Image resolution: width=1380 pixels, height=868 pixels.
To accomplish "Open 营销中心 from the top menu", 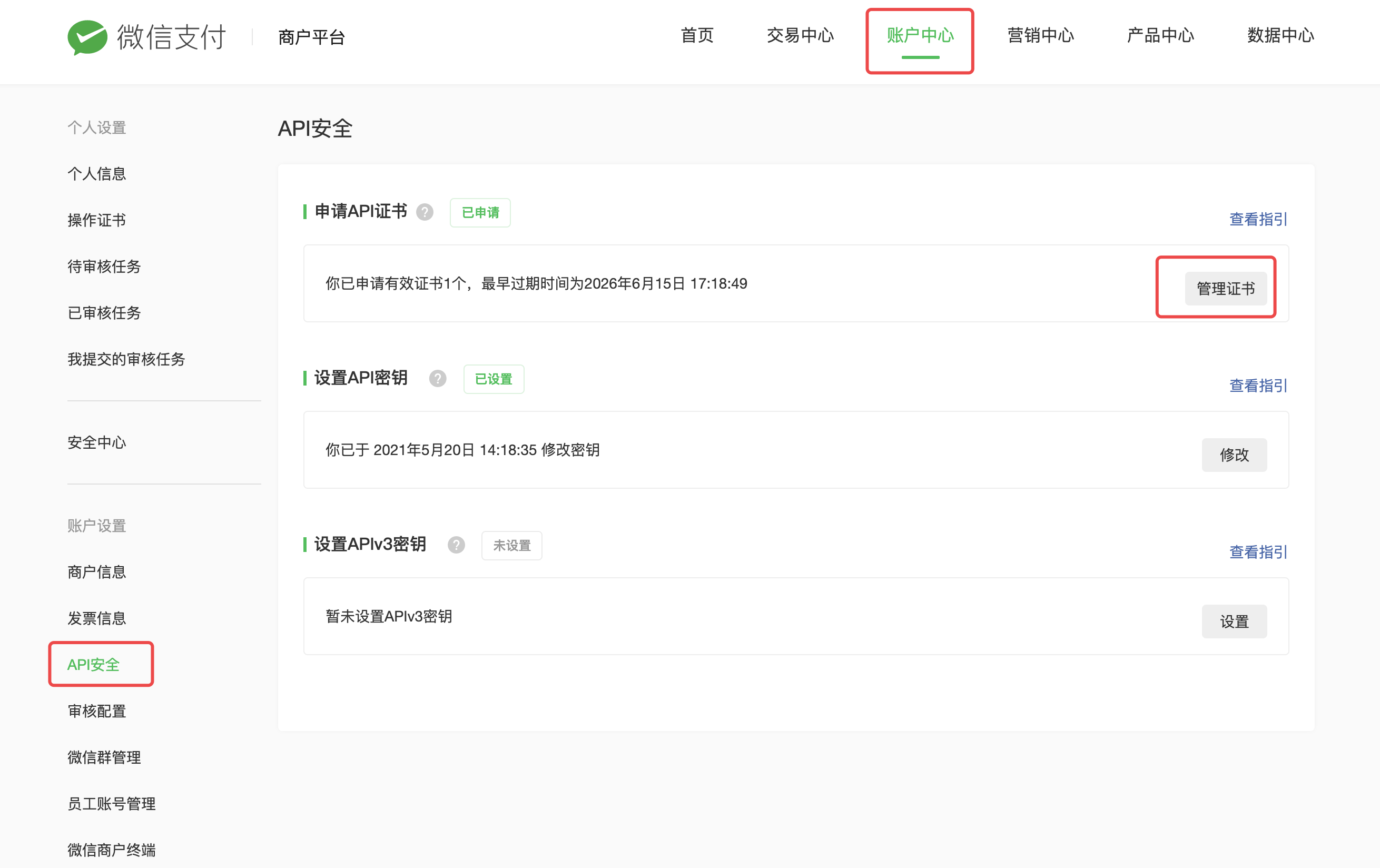I will pos(1040,35).
